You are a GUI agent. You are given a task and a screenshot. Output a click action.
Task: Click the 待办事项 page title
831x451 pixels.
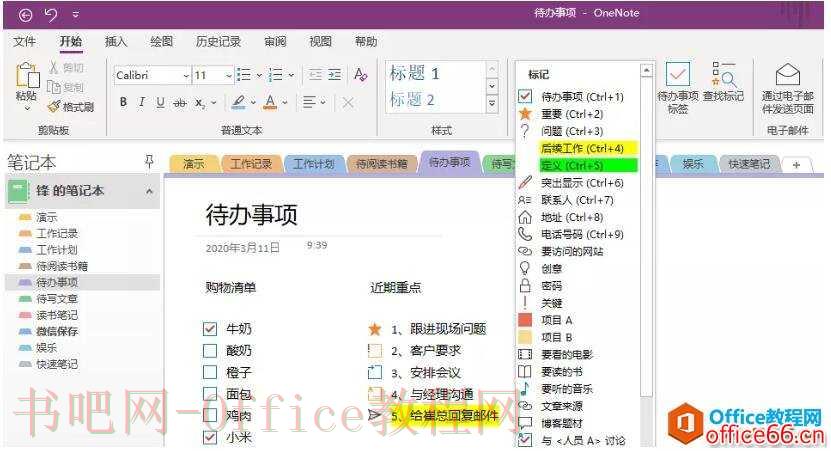(252, 215)
